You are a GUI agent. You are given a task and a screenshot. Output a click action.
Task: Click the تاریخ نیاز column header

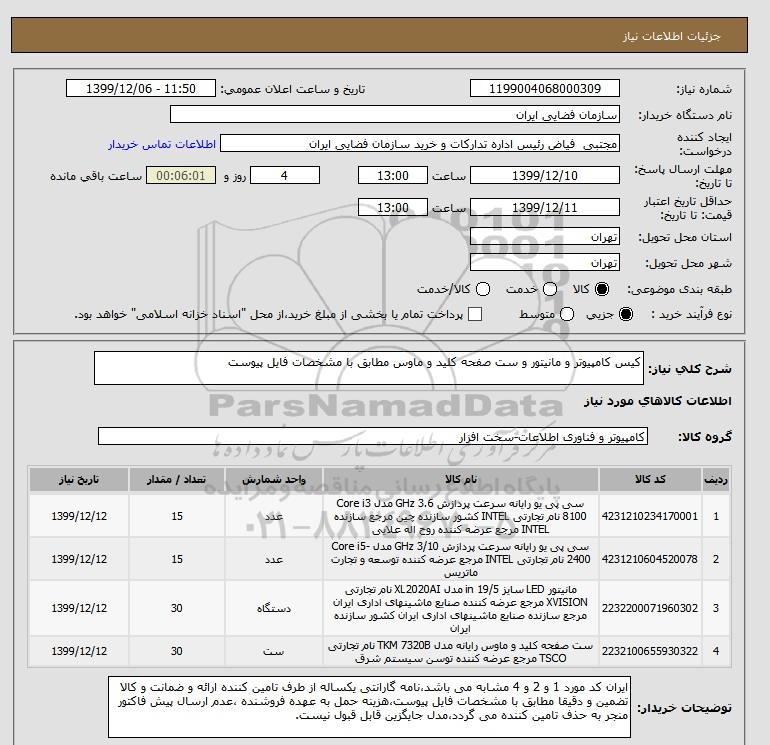coord(79,480)
